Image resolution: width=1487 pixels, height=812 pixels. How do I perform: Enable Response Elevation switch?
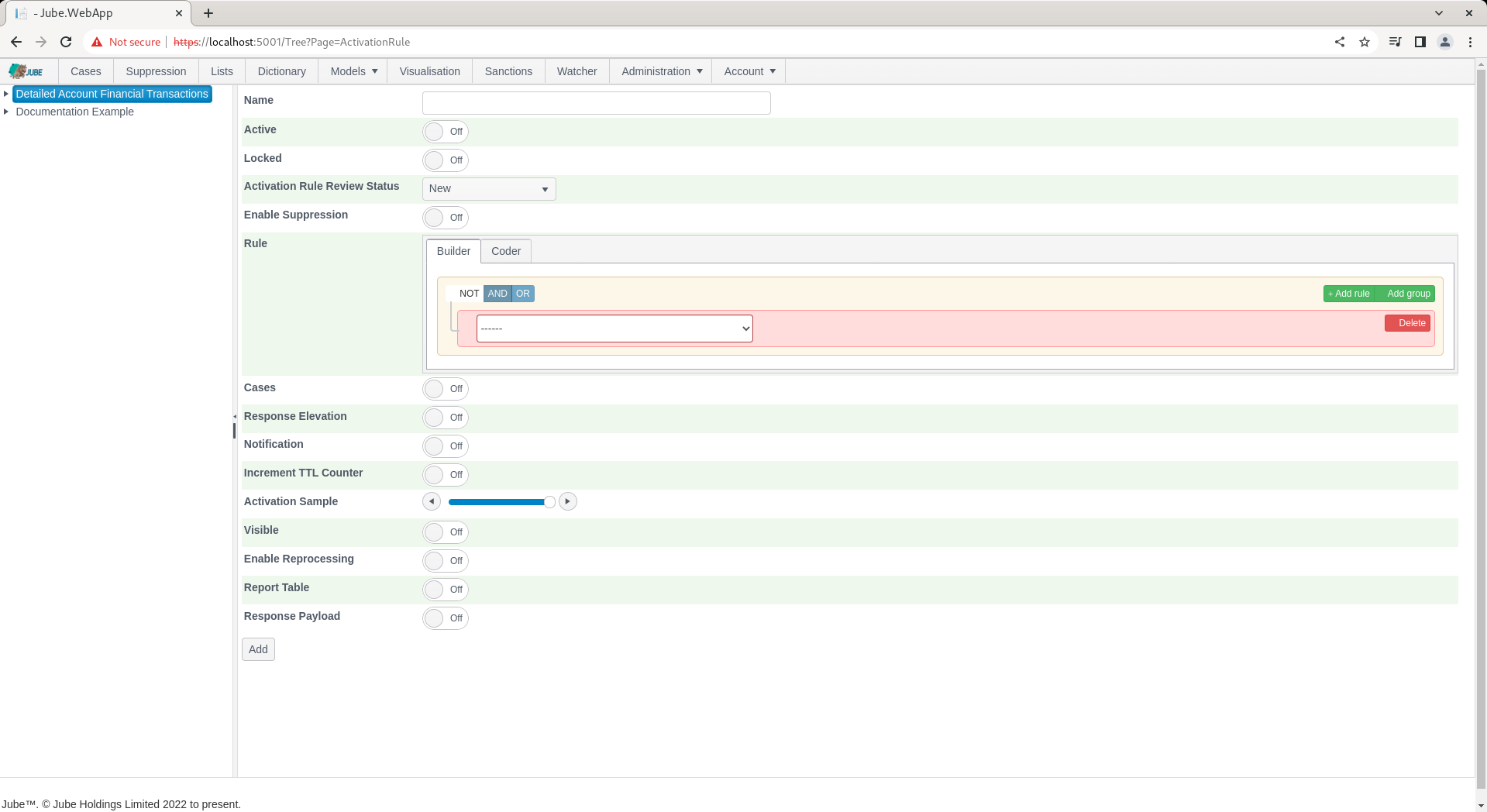click(x=446, y=418)
